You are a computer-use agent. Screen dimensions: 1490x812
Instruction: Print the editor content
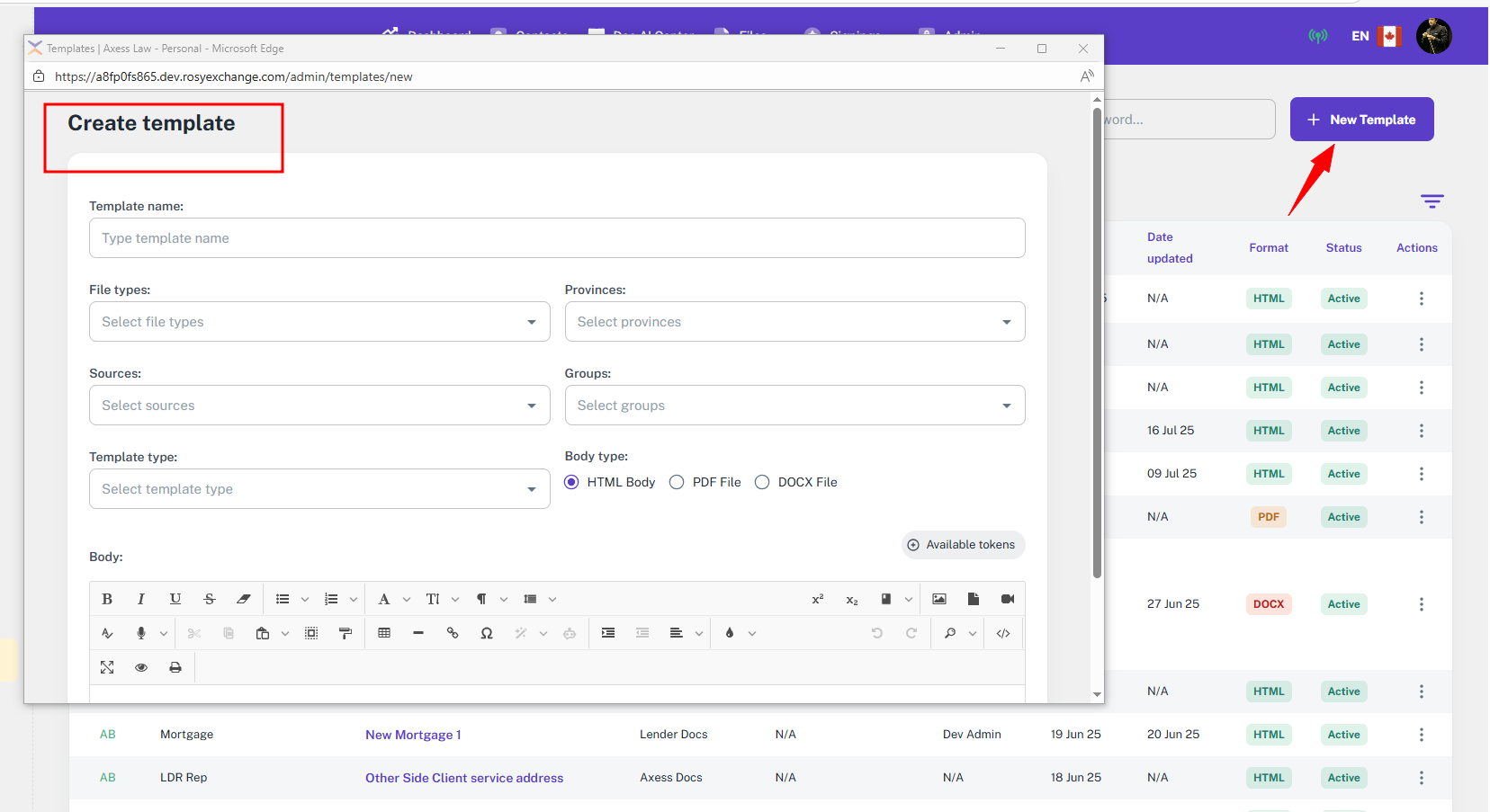pyautogui.click(x=175, y=667)
